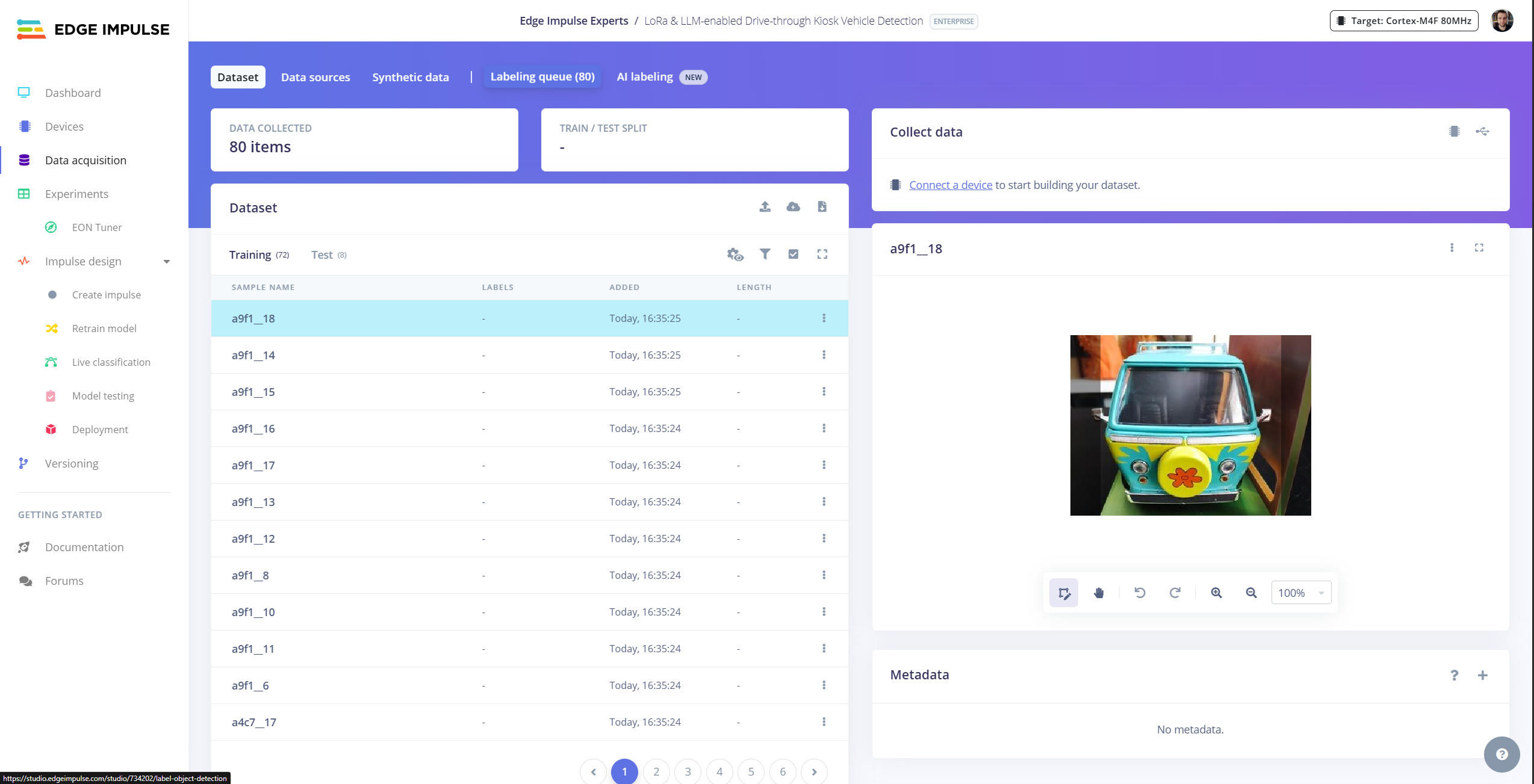Screen dimensions: 1534x784
Task: Open the filter icon in dataset toolbar
Action: coord(765,255)
